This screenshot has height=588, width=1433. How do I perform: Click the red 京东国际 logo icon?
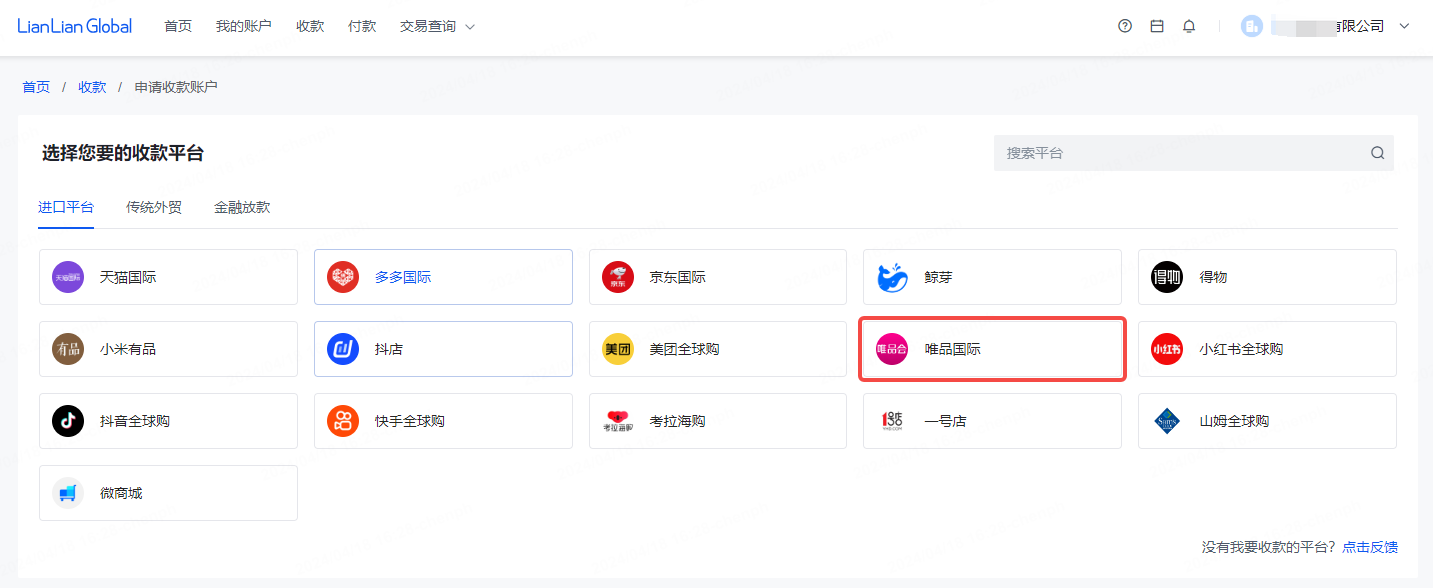[x=618, y=277]
